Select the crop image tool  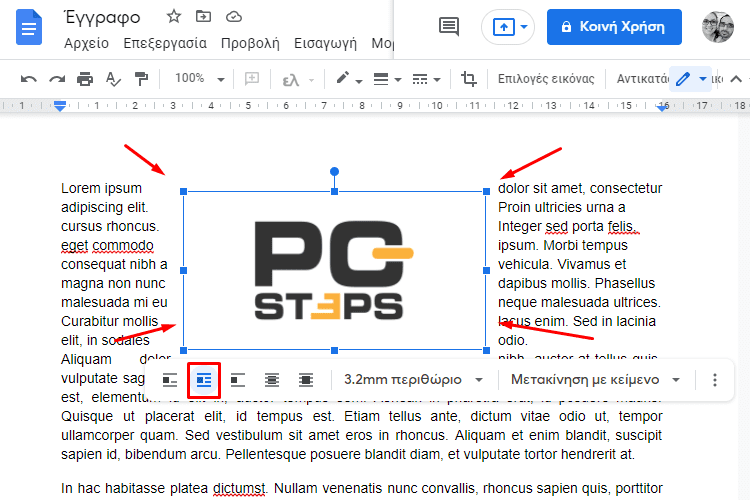[468, 79]
